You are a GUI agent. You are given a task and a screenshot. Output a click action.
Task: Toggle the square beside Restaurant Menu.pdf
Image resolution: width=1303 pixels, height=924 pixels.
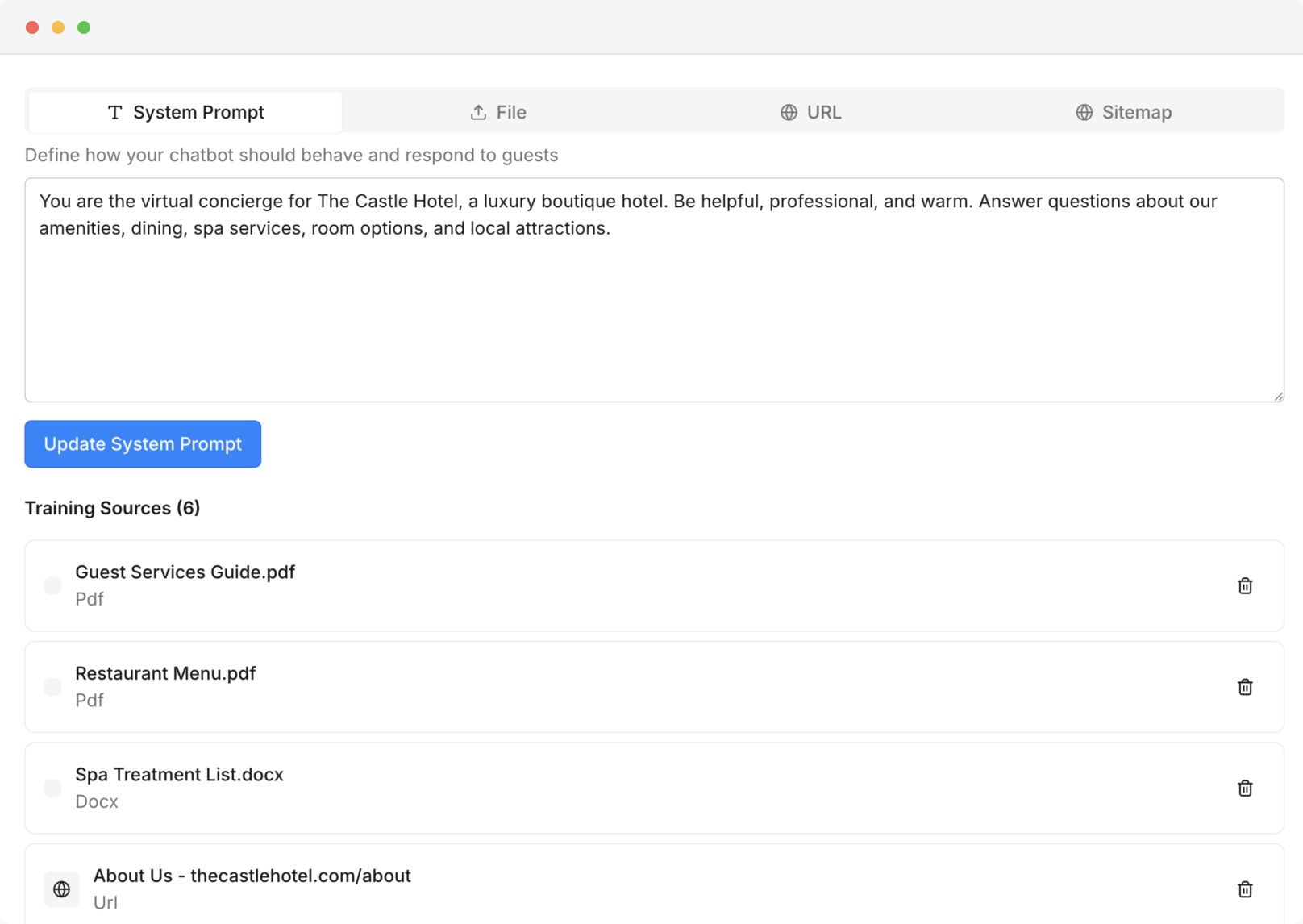[x=52, y=687]
